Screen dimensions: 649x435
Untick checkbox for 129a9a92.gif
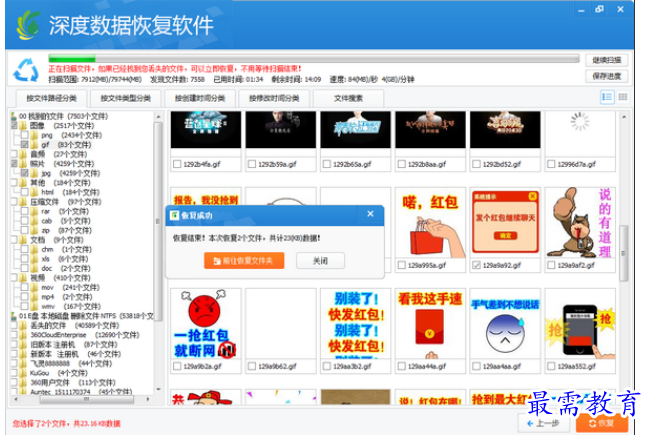tap(476, 265)
